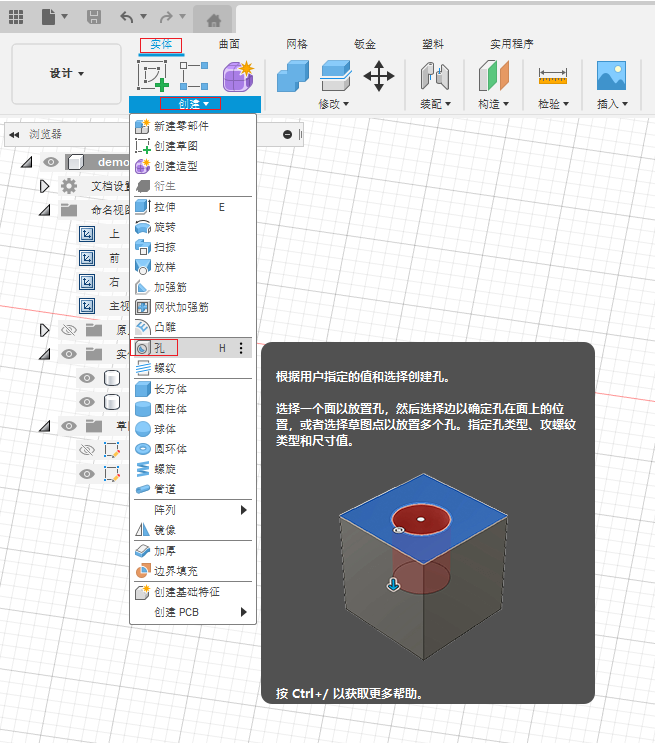This screenshot has height=743, width=655.
Task: Go to the Home tab icon
Action: coord(214,20)
